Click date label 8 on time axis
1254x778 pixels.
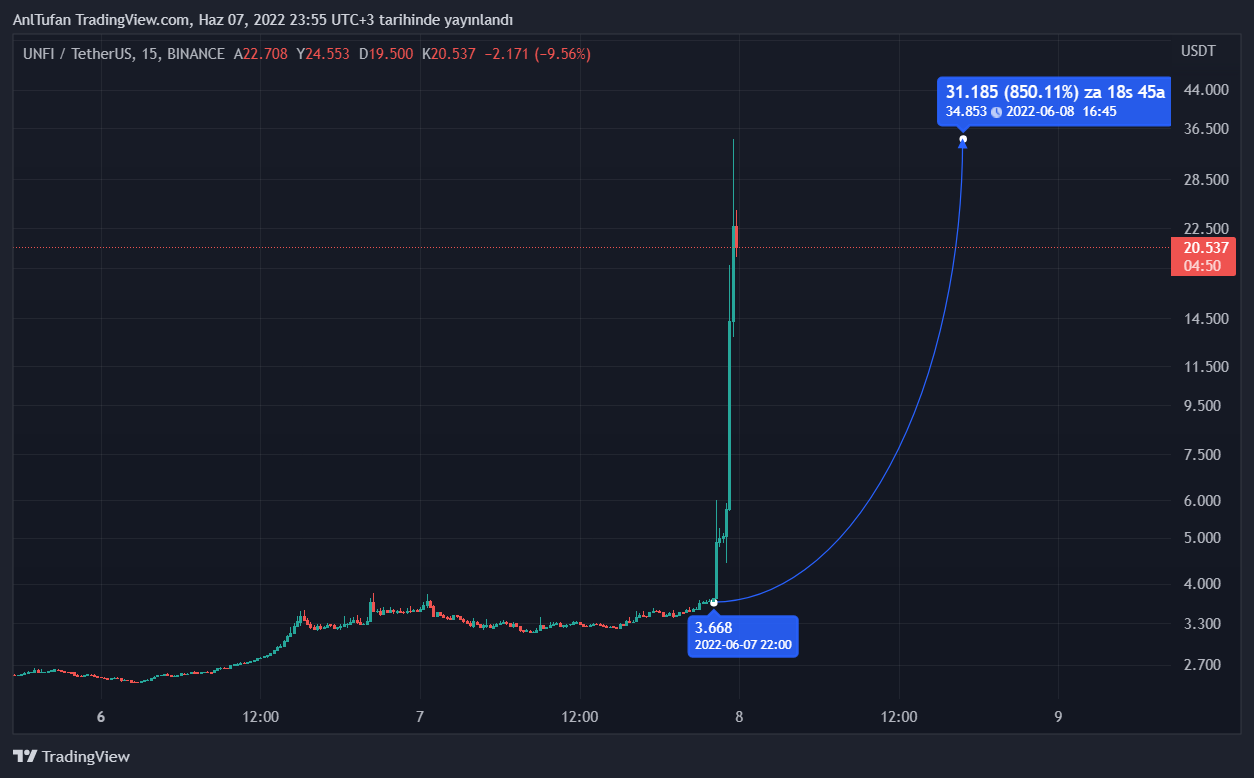(x=739, y=717)
